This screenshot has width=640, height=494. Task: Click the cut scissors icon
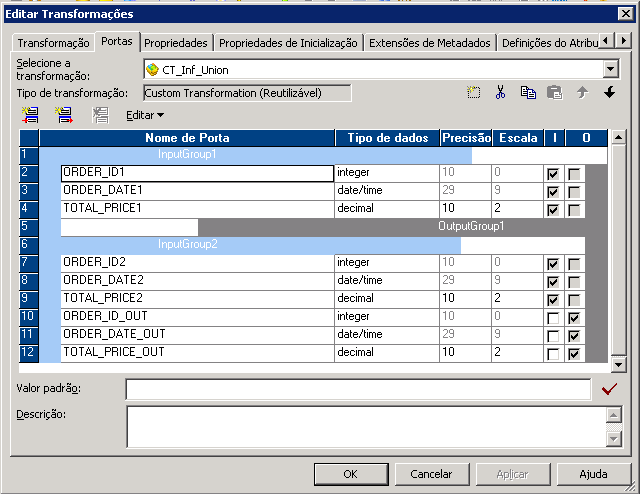[500, 92]
